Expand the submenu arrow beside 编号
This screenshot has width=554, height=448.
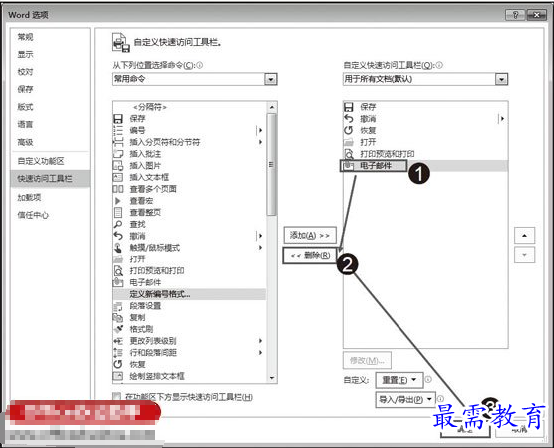point(260,130)
